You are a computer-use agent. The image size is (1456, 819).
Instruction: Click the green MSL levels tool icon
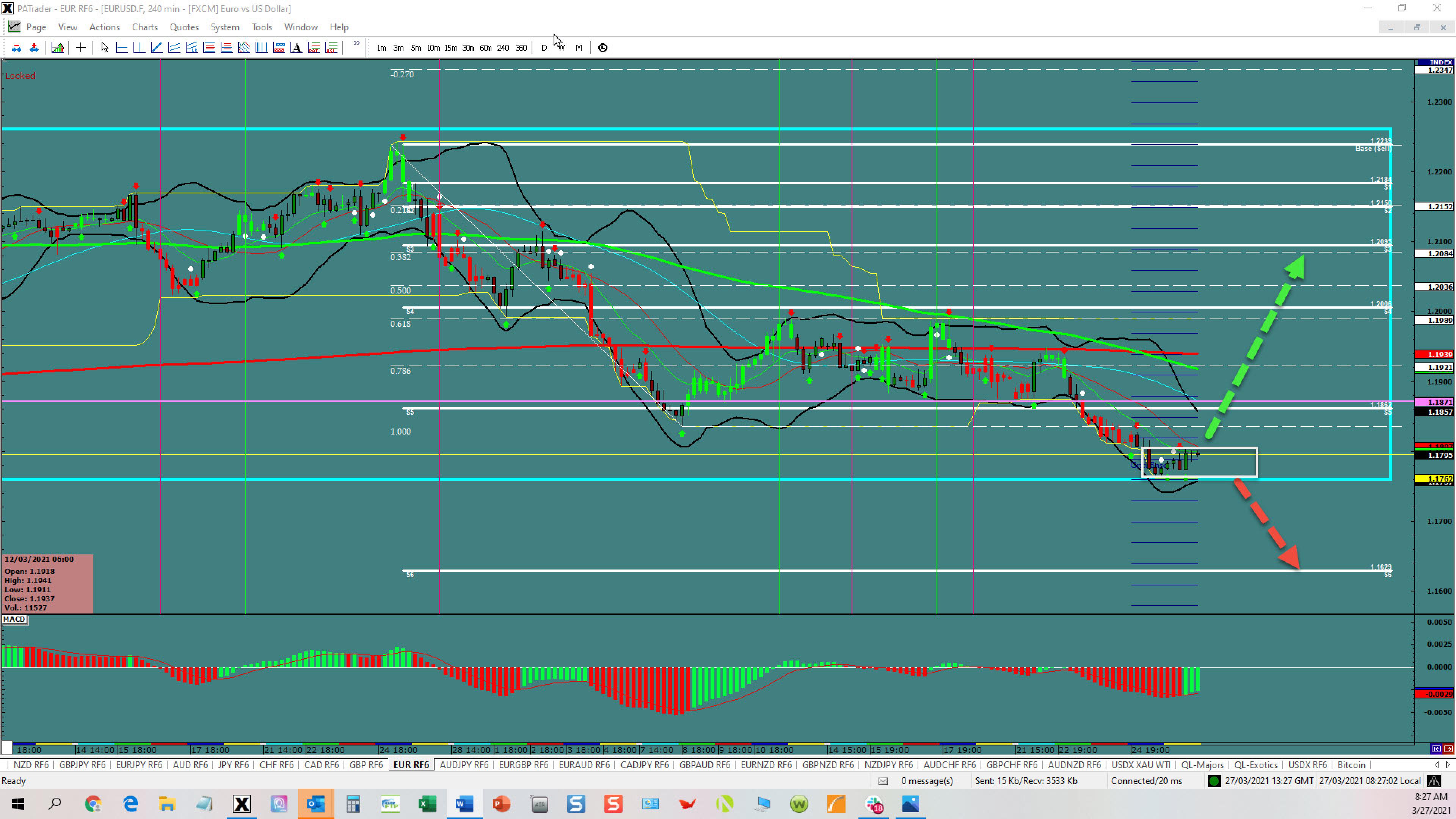coord(332,48)
